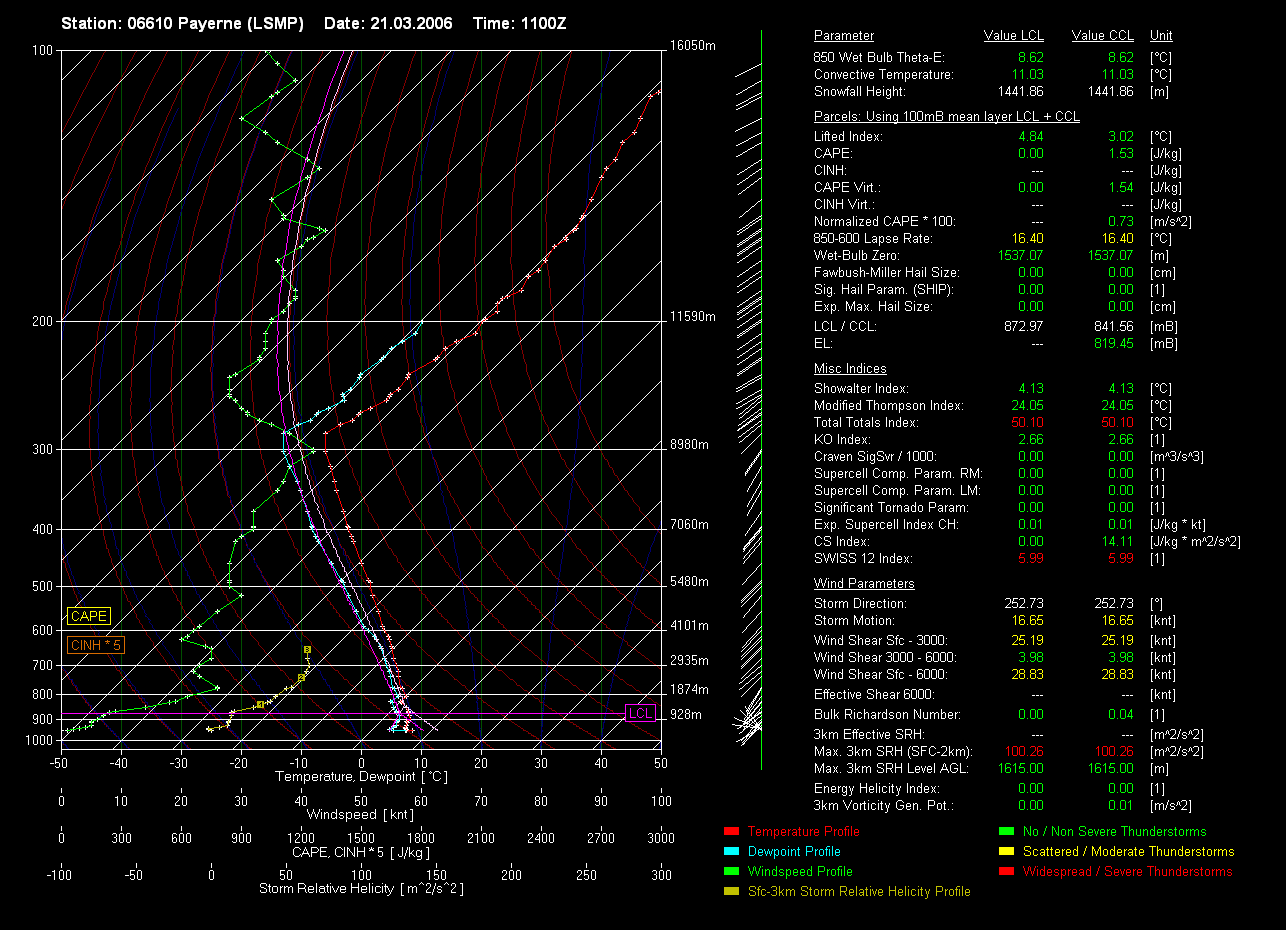Open the Wind Parameters section heading

[864, 584]
